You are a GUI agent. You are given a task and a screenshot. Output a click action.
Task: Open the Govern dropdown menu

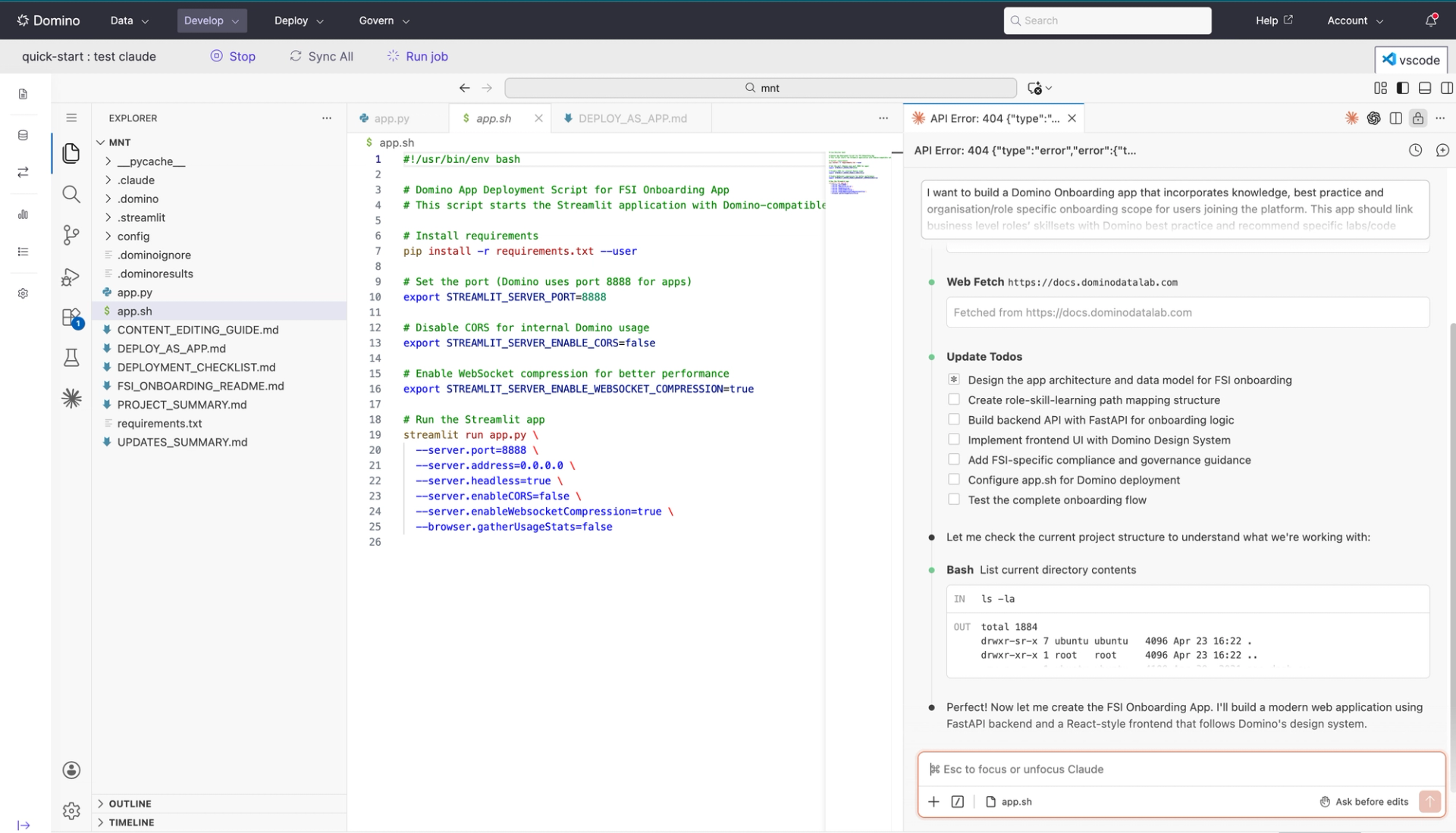[x=384, y=20]
